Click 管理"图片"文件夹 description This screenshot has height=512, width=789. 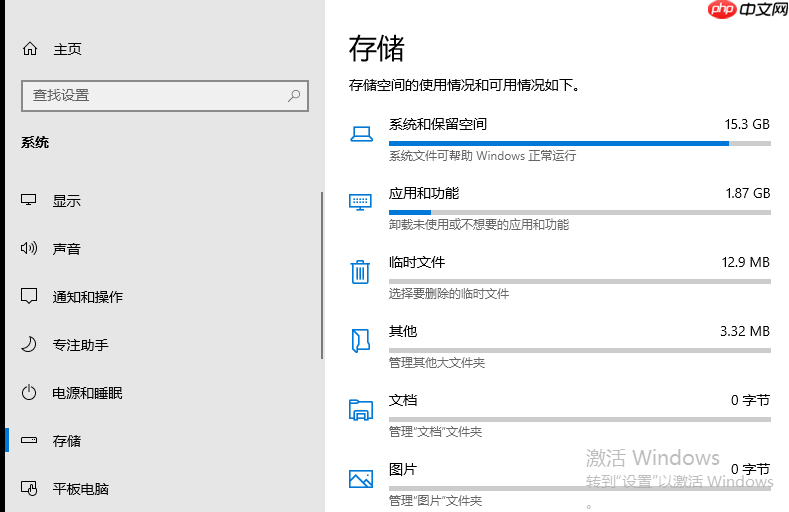435,500
